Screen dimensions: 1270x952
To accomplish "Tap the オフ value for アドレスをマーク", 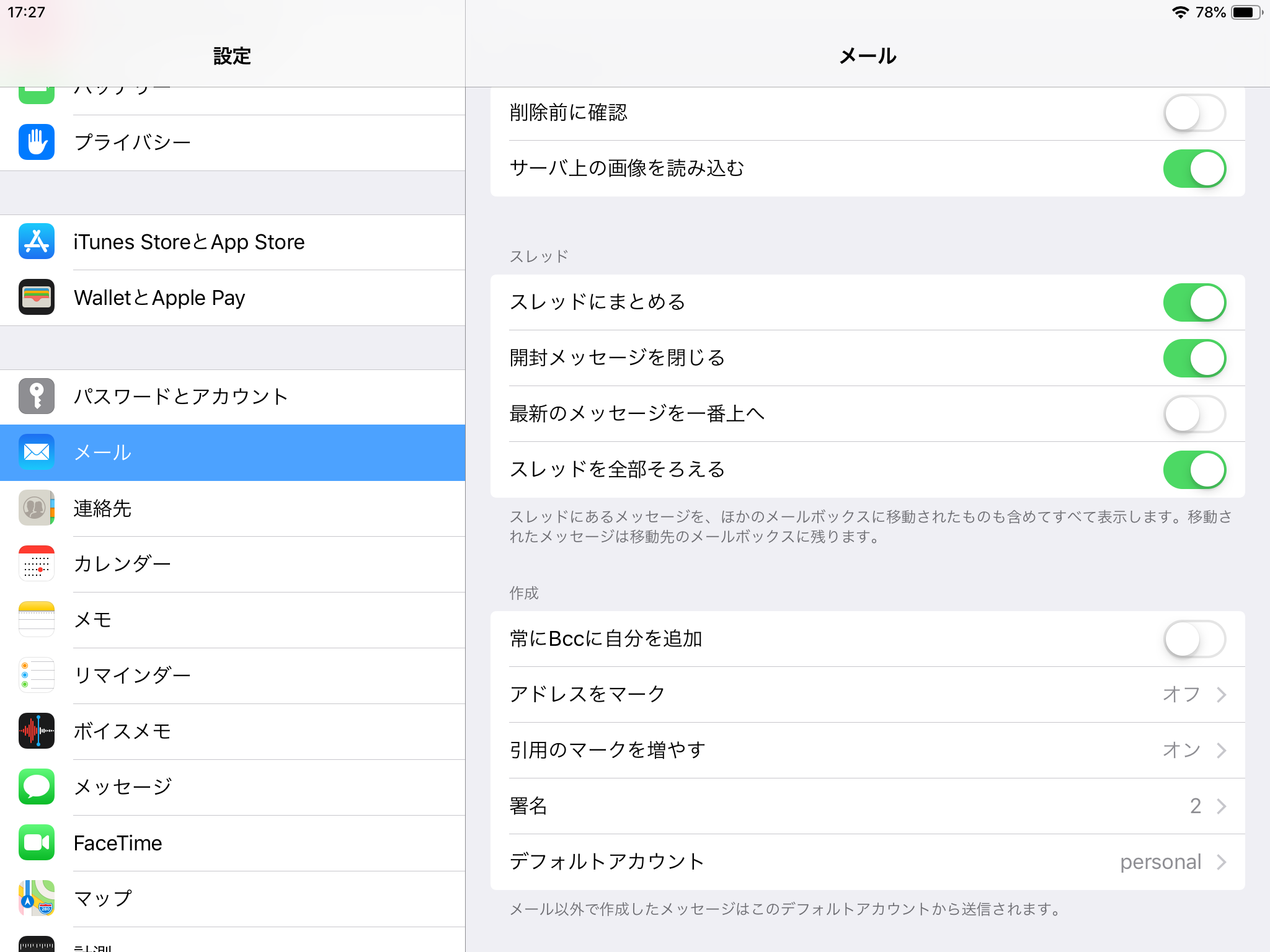I will (1182, 694).
